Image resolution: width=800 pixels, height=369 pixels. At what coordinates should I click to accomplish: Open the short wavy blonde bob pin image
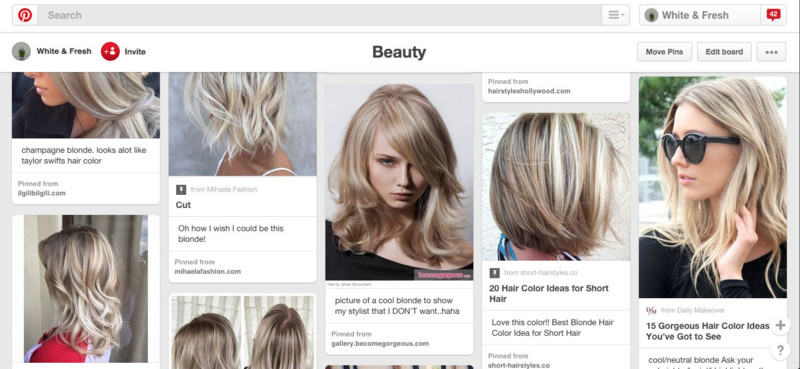point(243,124)
